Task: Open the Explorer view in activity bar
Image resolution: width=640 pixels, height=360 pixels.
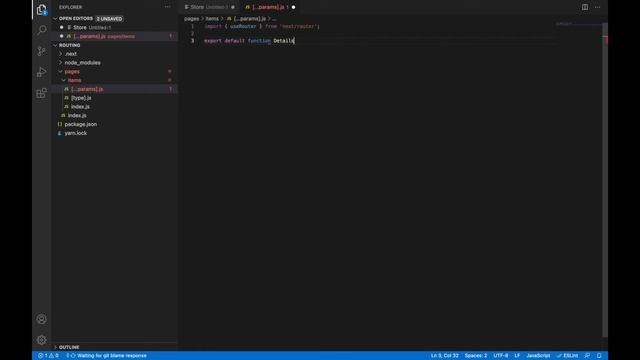Action: 41,9
